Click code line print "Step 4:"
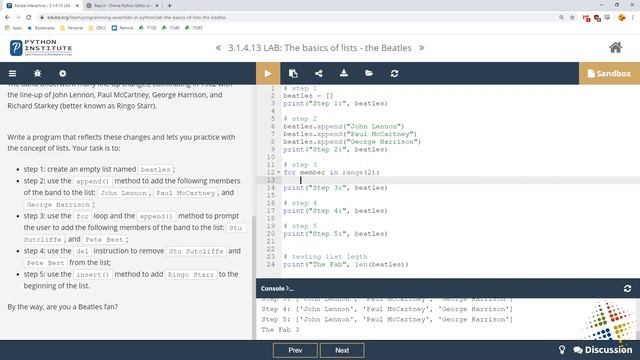 coord(336,211)
